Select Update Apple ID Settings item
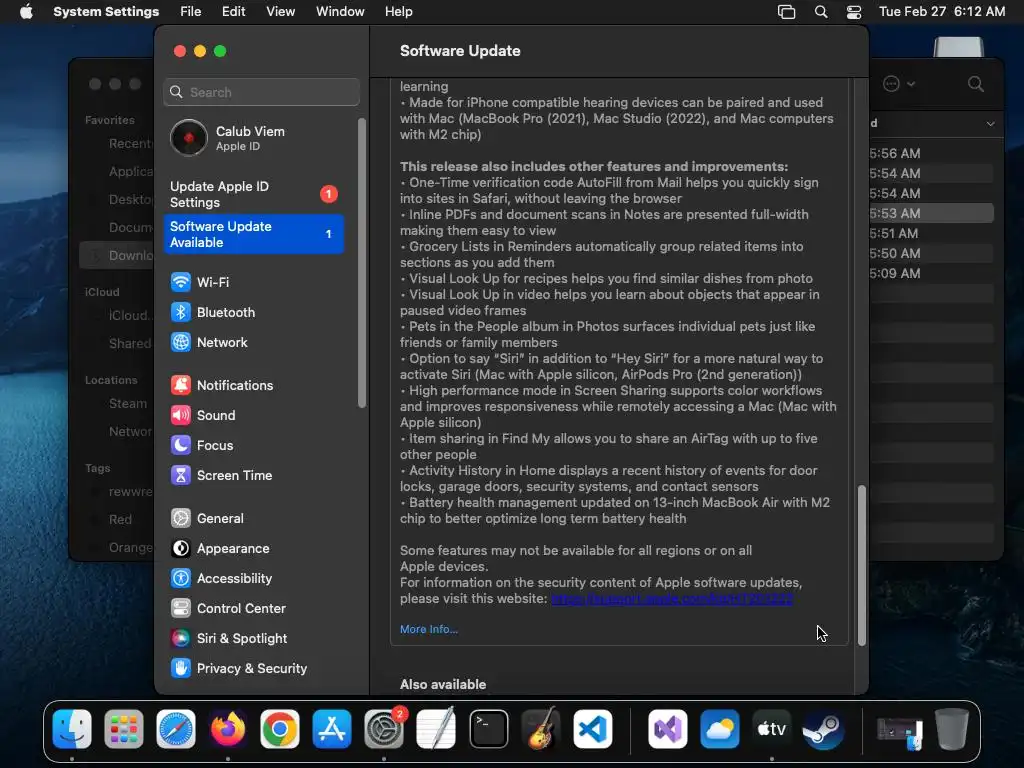The image size is (1024, 768). pos(254,194)
